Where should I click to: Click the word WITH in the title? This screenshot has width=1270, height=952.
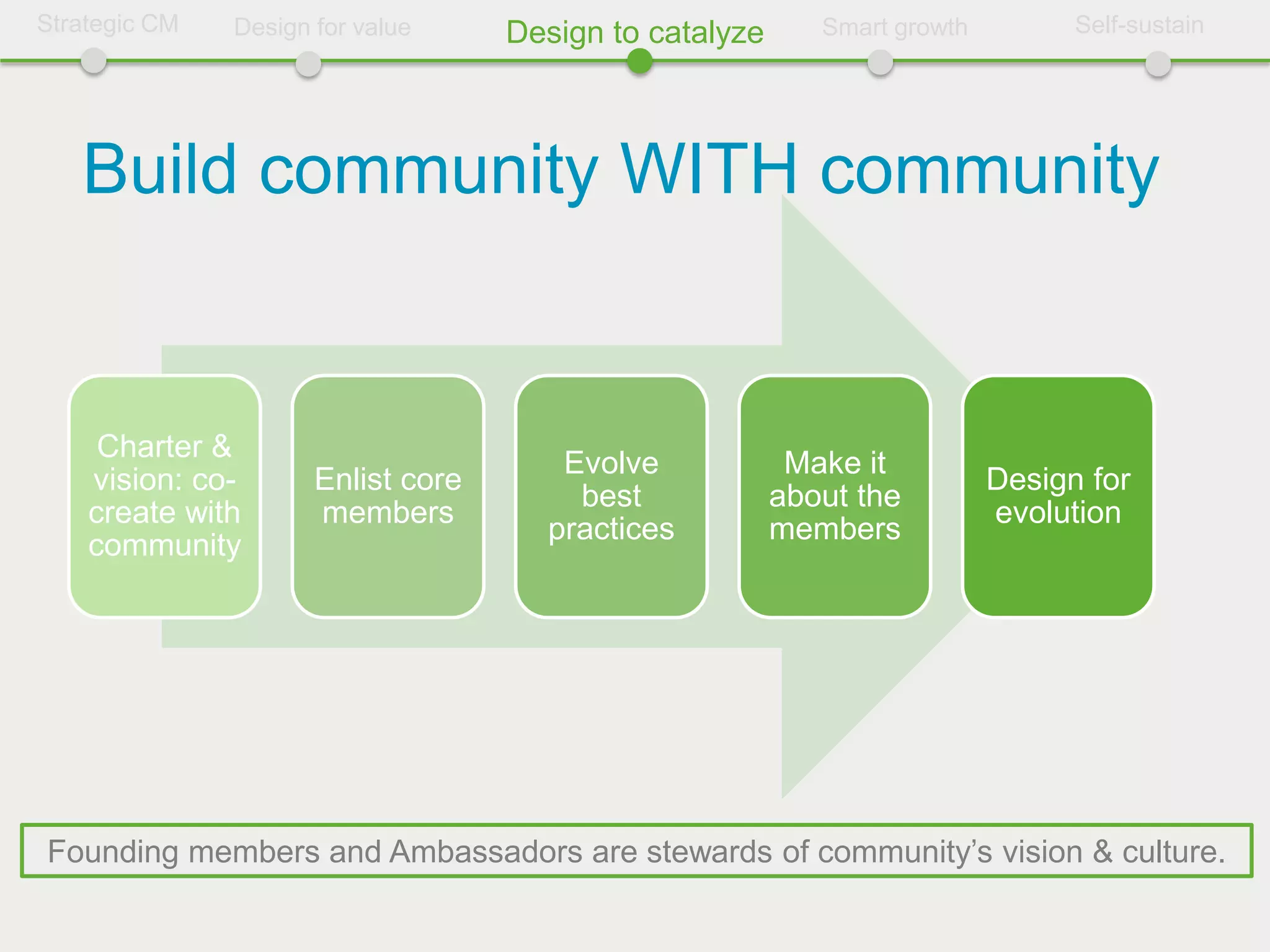click(x=709, y=169)
